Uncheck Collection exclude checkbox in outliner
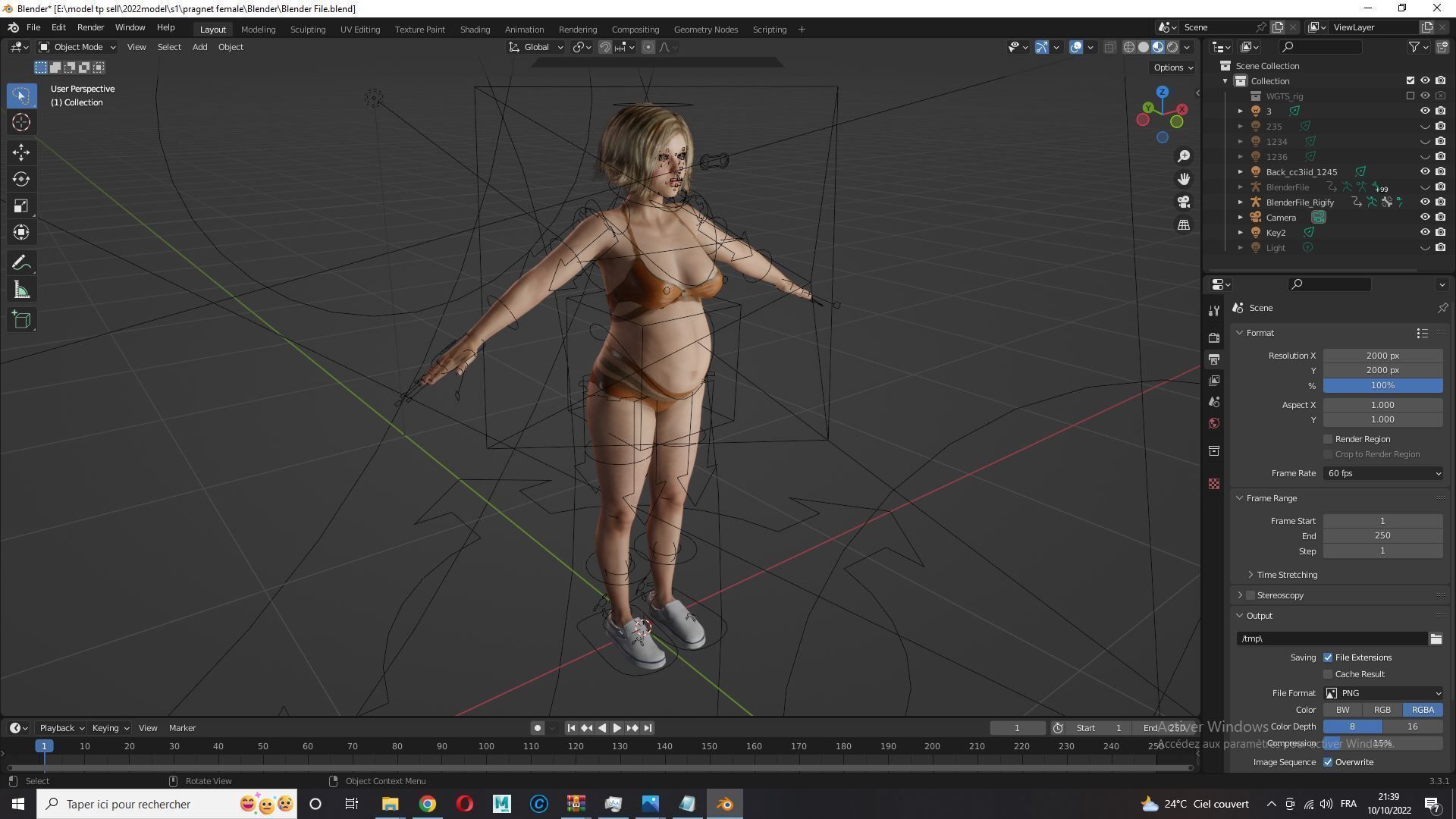The image size is (1456, 819). [x=1410, y=81]
